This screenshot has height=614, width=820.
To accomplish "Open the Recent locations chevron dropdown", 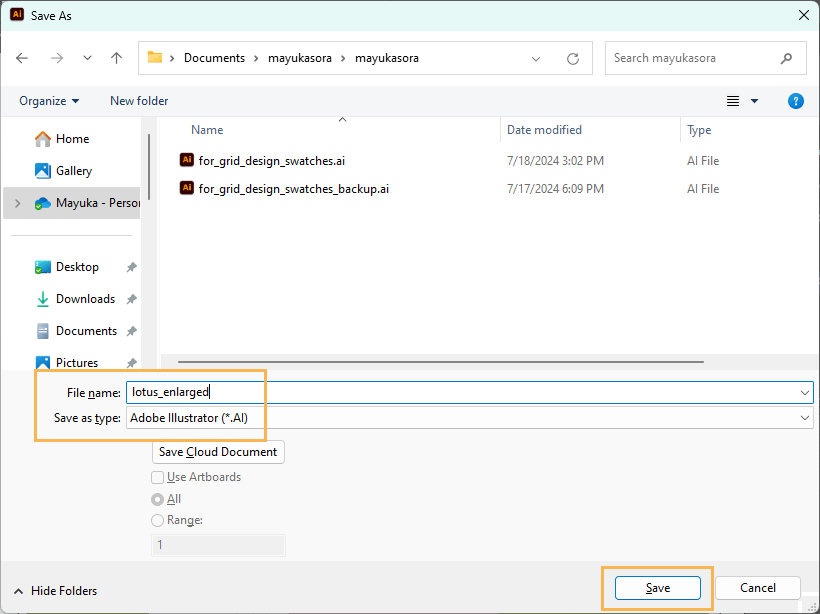I will (86, 58).
